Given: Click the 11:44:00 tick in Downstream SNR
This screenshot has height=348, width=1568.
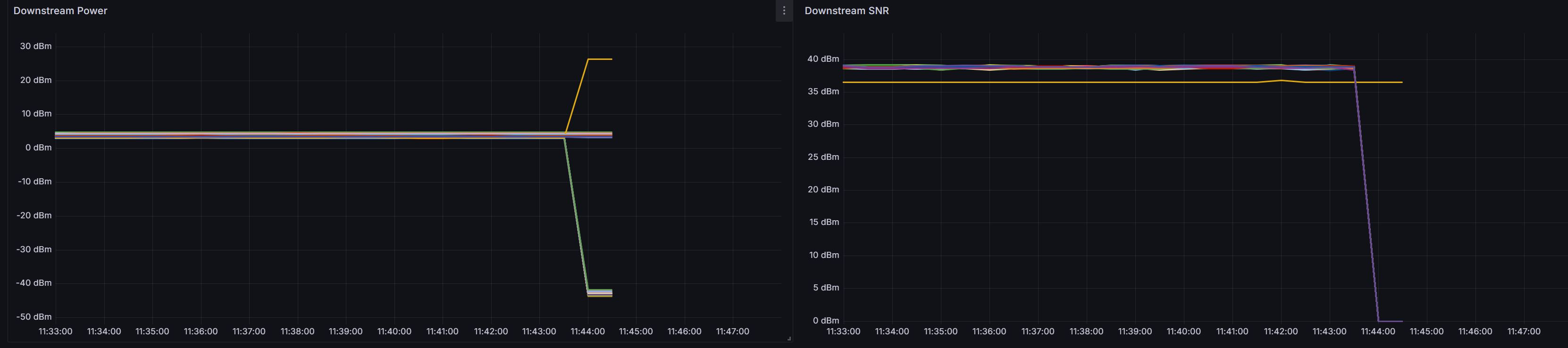Looking at the screenshot, I should [1377, 331].
